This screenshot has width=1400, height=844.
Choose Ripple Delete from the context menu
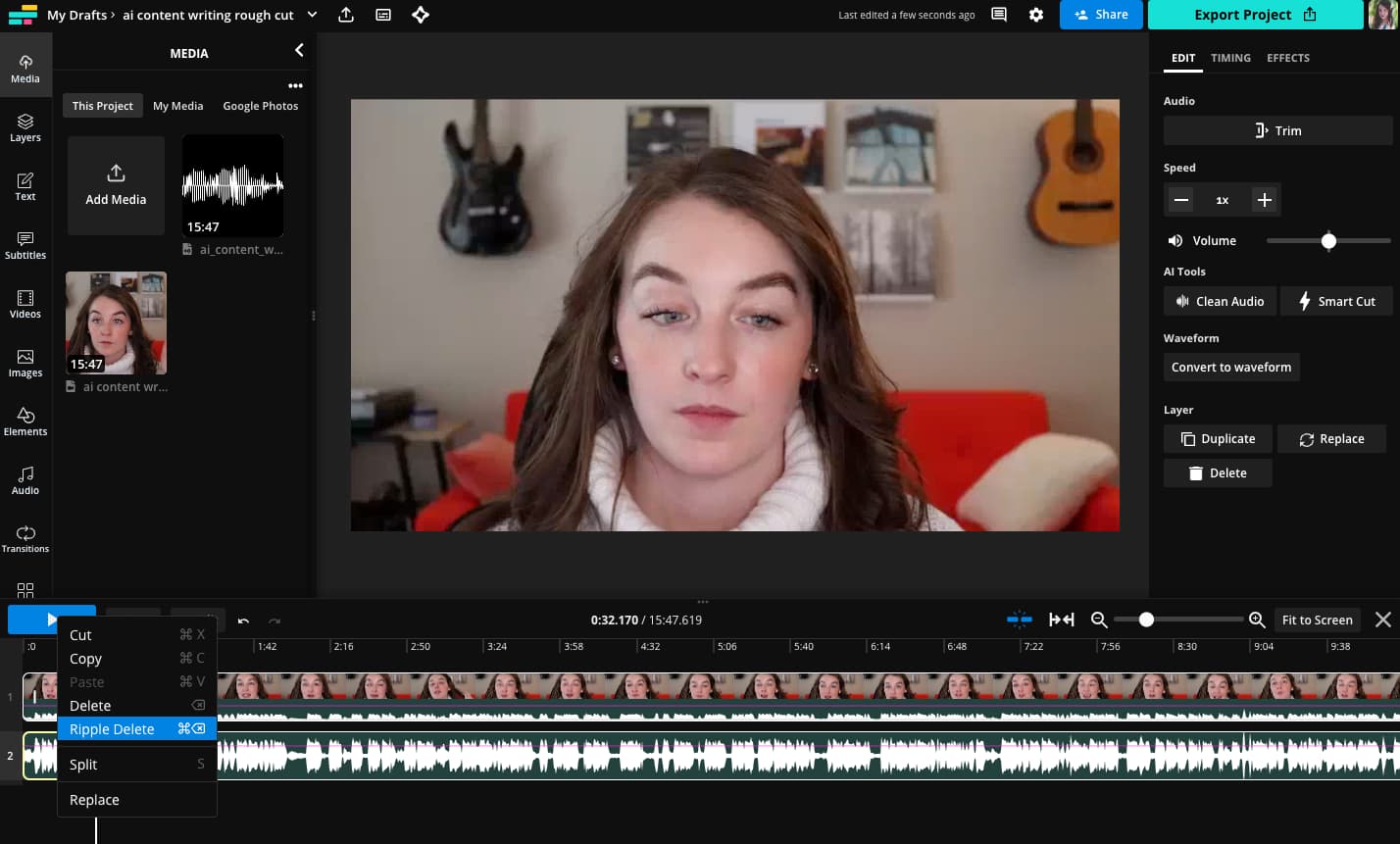(x=112, y=728)
